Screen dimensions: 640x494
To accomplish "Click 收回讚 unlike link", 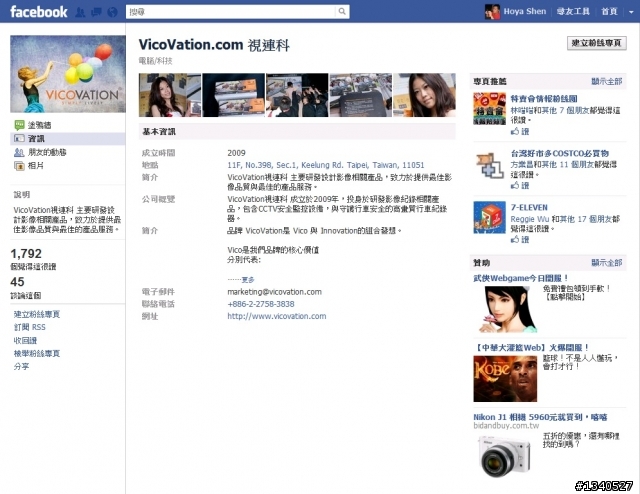I will (25, 340).
